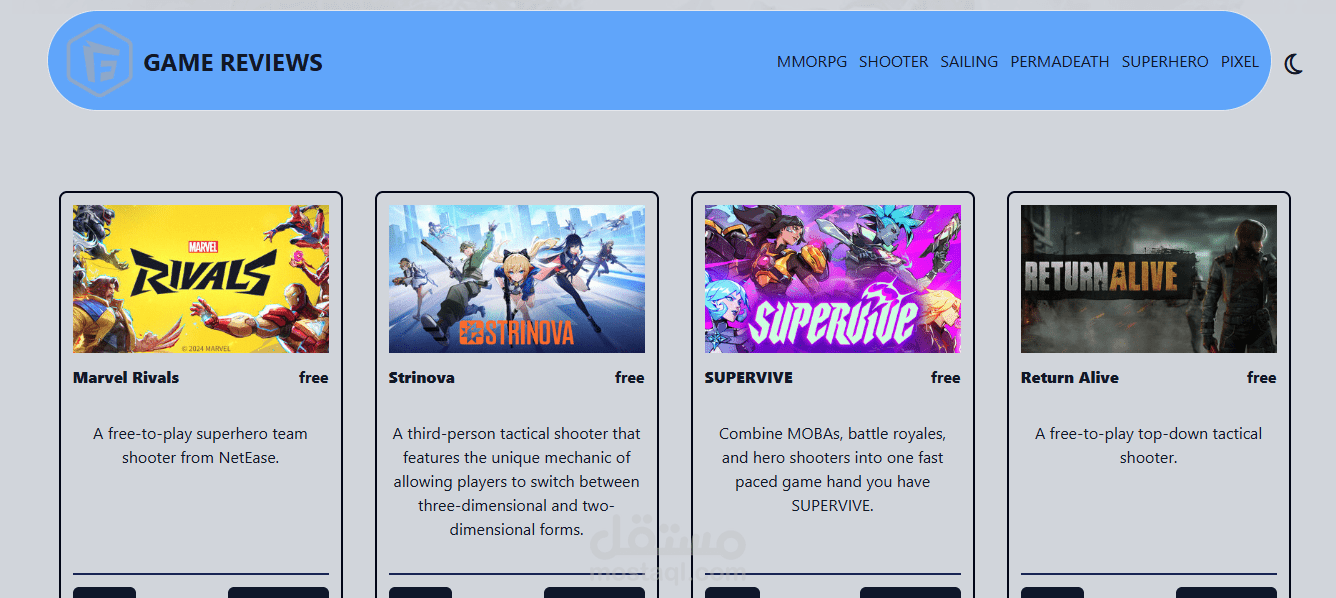Click the free label on SUPERVIVE card
The image size is (1336, 598).
click(946, 377)
